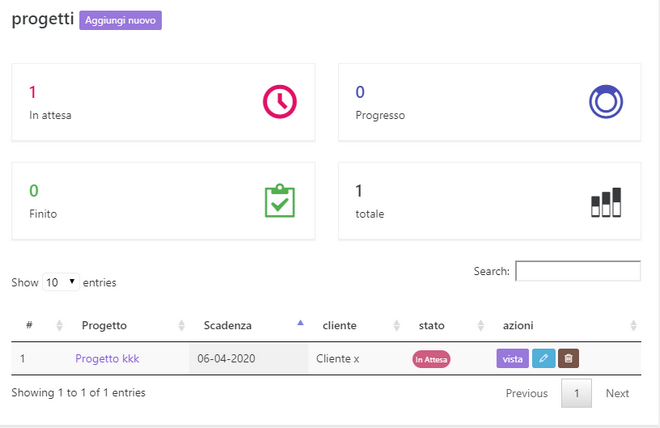This screenshot has width=660, height=428.
Task: Open the Show entries dropdown
Action: [61, 283]
